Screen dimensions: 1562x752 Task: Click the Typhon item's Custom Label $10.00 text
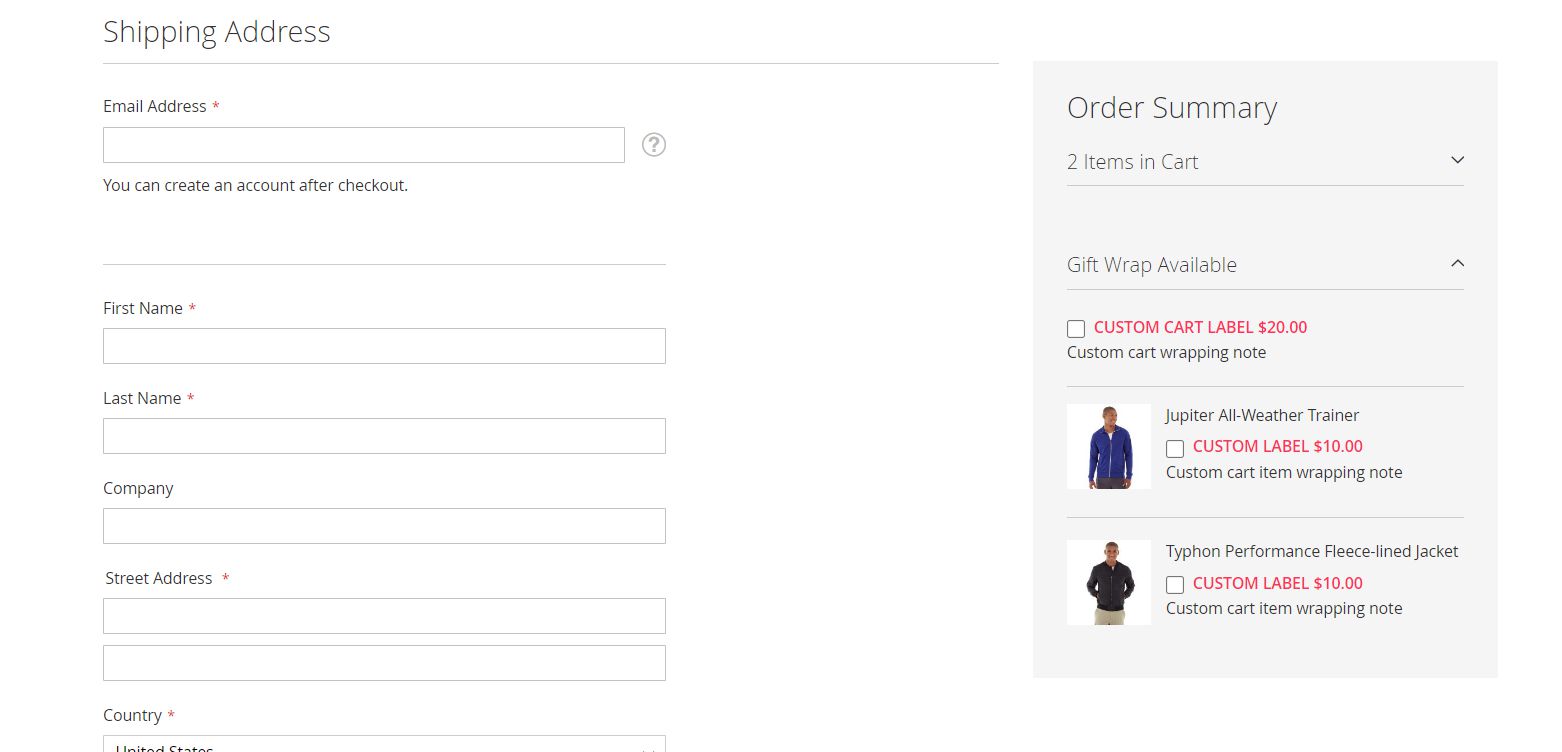point(1277,583)
